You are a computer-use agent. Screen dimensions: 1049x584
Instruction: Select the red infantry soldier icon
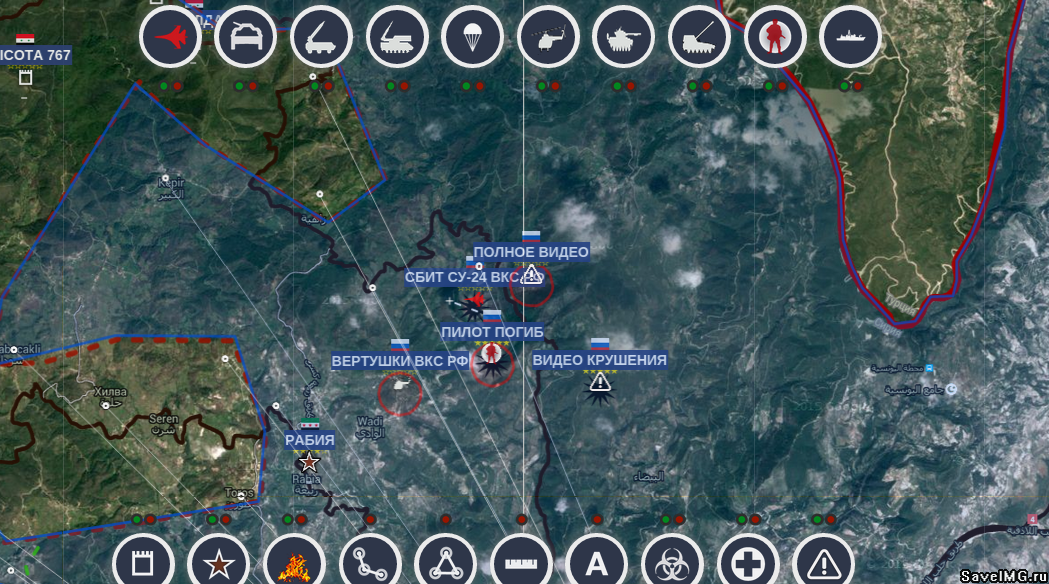click(775, 38)
